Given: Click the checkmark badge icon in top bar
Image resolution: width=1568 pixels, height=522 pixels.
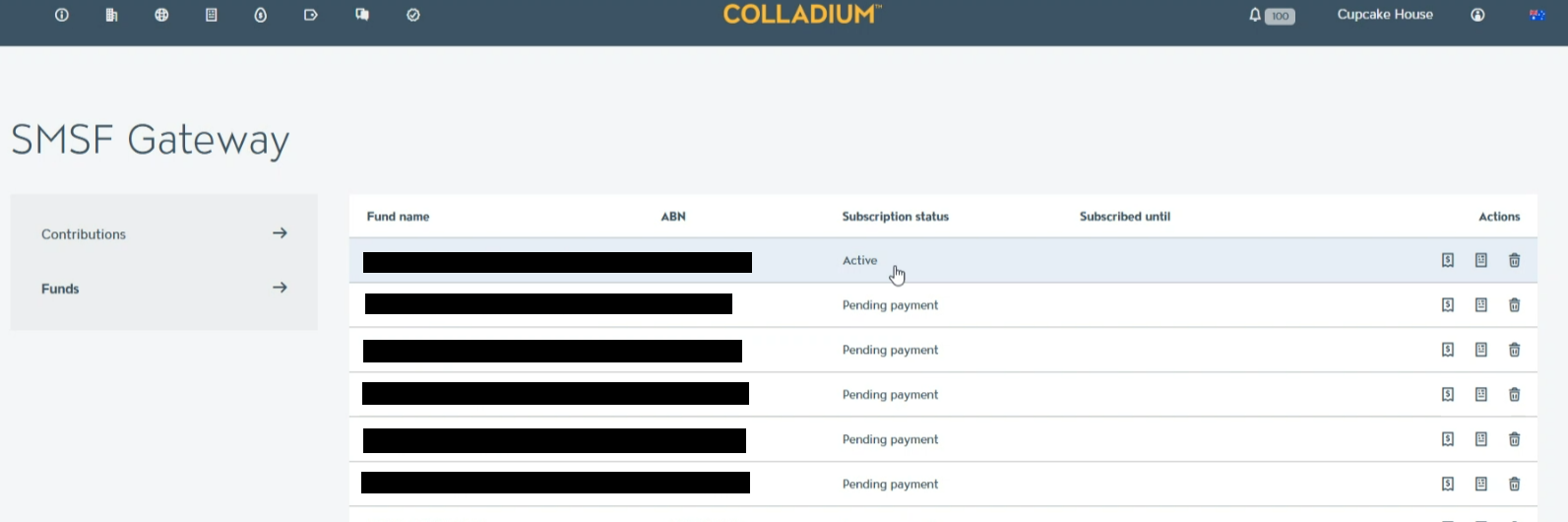Looking at the screenshot, I should 413,15.
